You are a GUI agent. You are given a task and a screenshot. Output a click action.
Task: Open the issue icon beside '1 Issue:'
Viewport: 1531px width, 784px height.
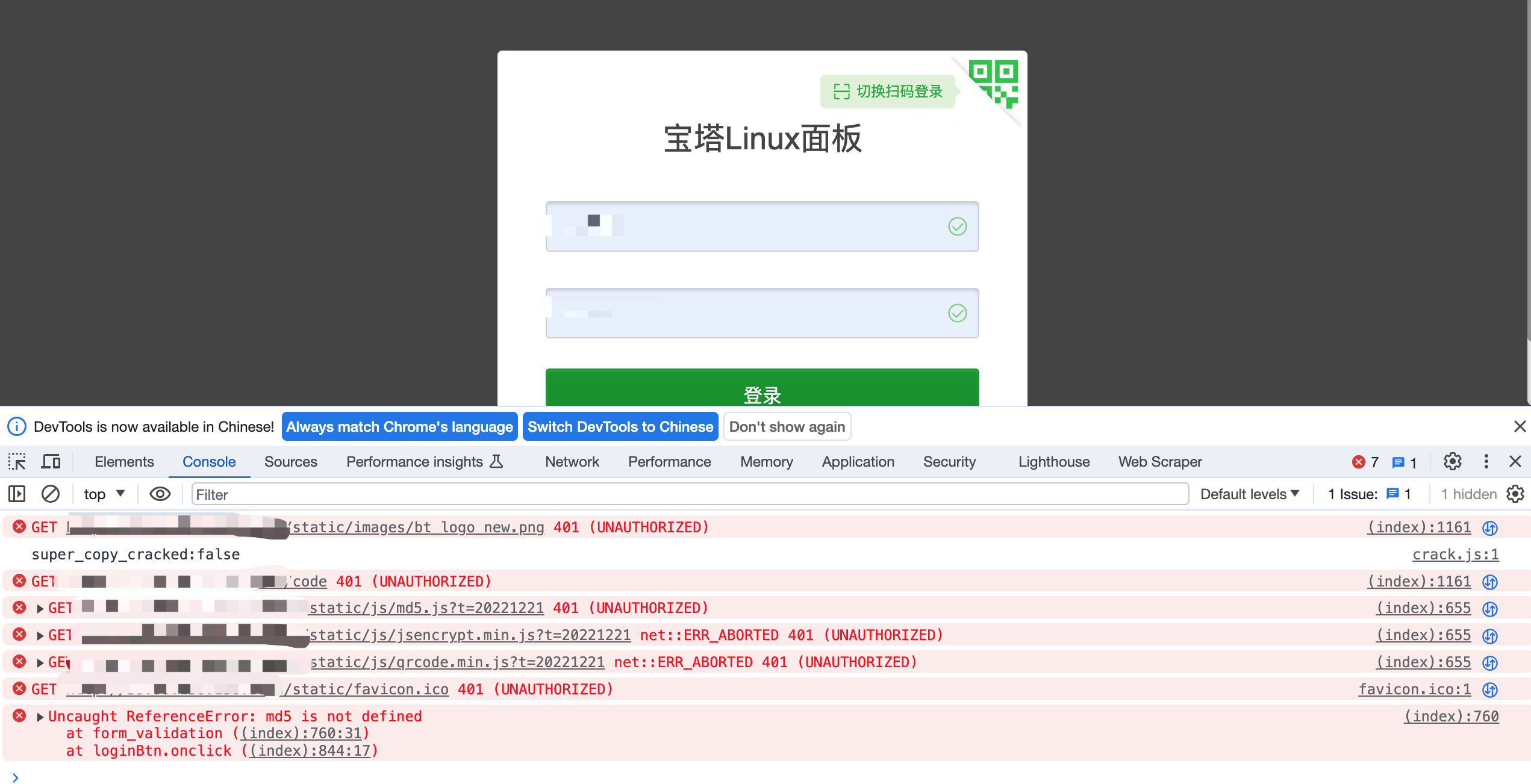click(1392, 494)
